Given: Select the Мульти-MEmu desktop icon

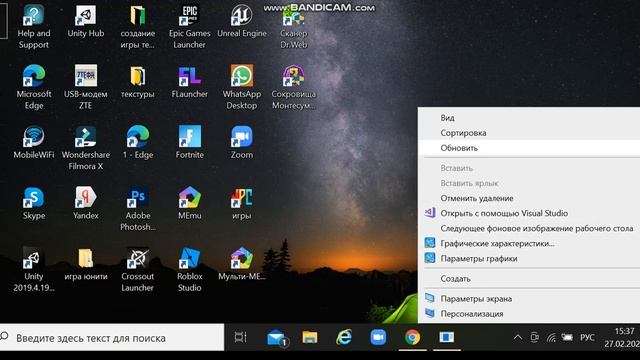Looking at the screenshot, I should (x=242, y=264).
